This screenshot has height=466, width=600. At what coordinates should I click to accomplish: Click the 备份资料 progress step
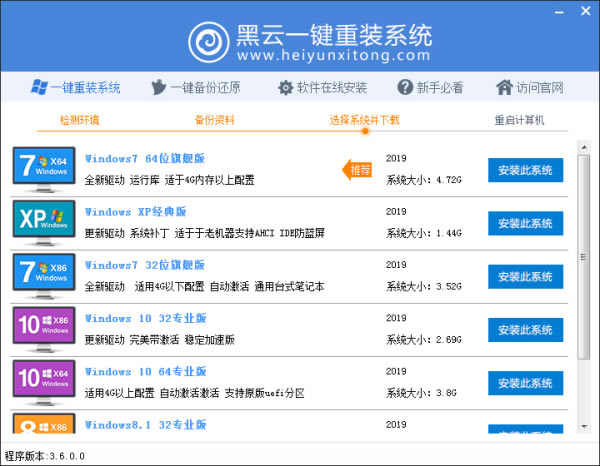tap(215, 120)
